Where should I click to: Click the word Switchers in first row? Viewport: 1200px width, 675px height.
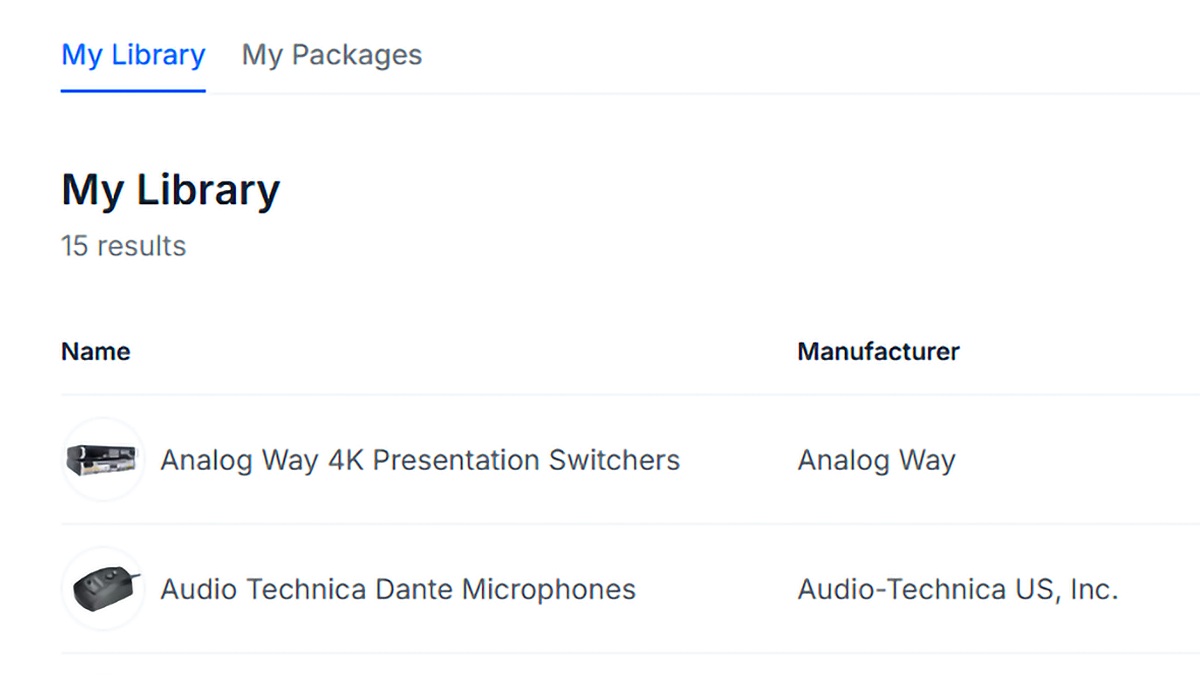coord(614,460)
